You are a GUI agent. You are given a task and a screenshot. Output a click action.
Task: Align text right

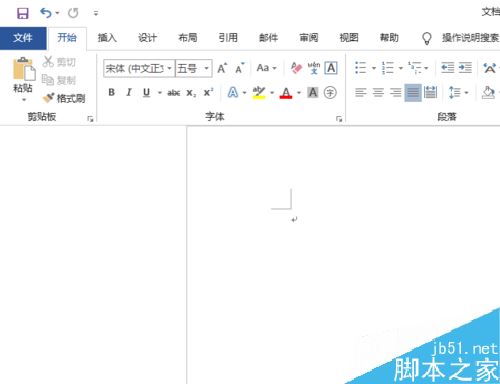pyautogui.click(x=395, y=92)
